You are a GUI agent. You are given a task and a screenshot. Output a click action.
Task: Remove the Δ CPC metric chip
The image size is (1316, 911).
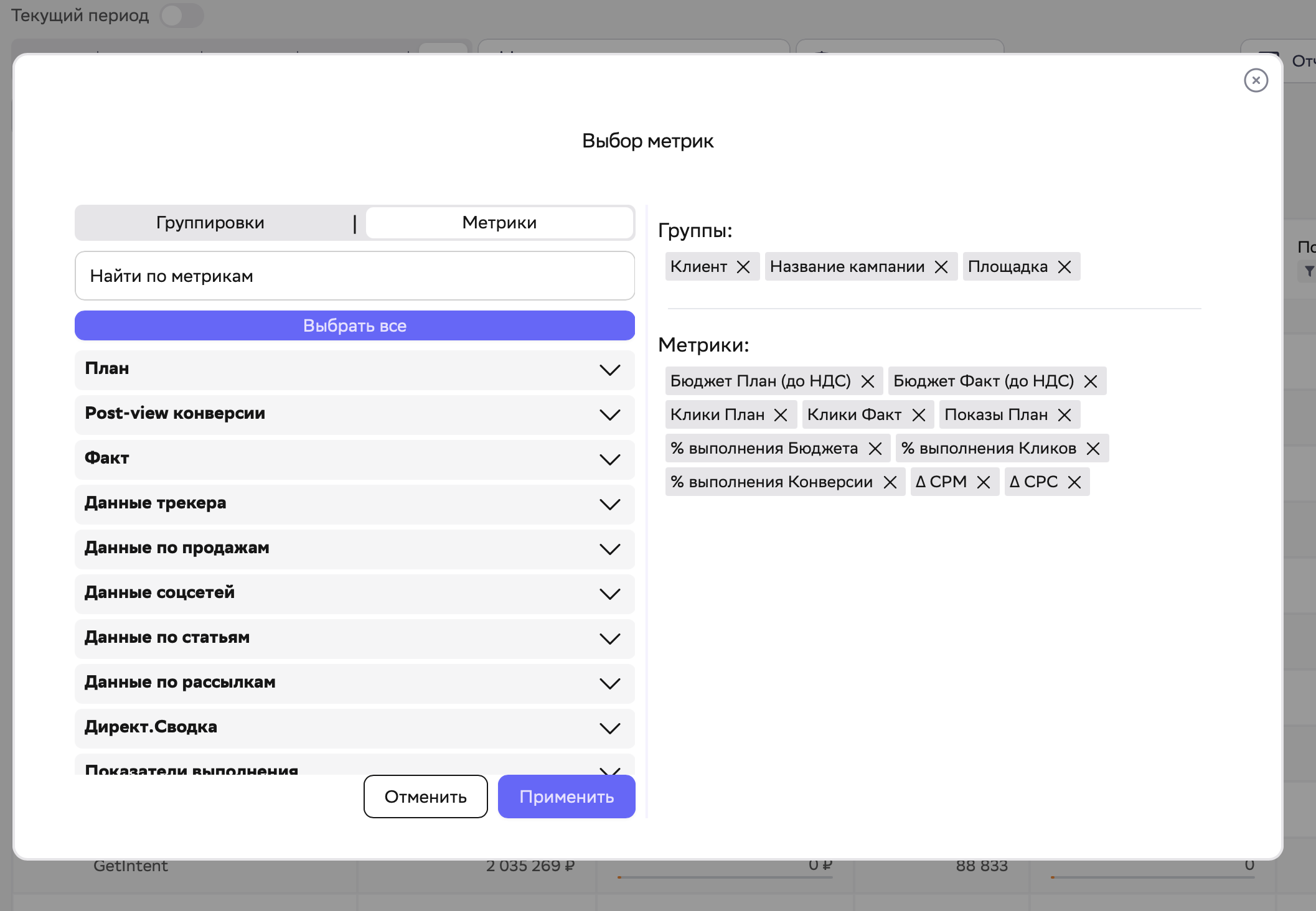click(x=1074, y=482)
